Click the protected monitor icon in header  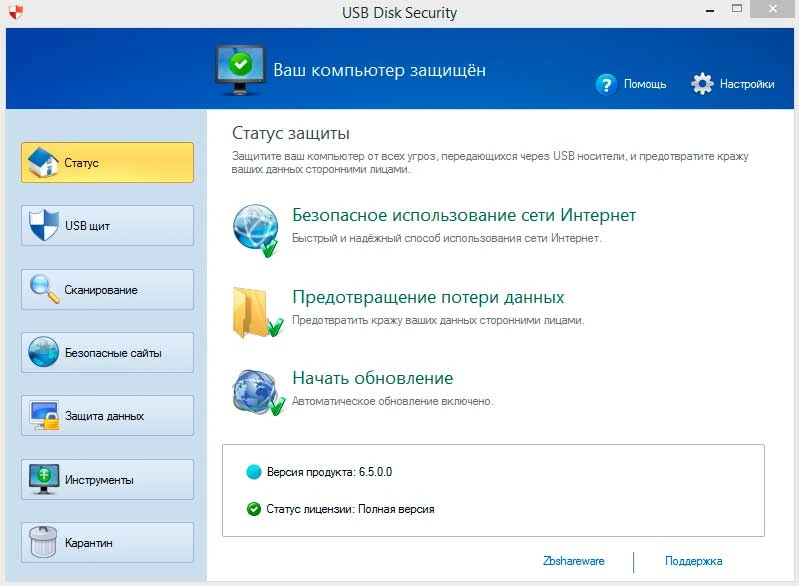pyautogui.click(x=240, y=70)
